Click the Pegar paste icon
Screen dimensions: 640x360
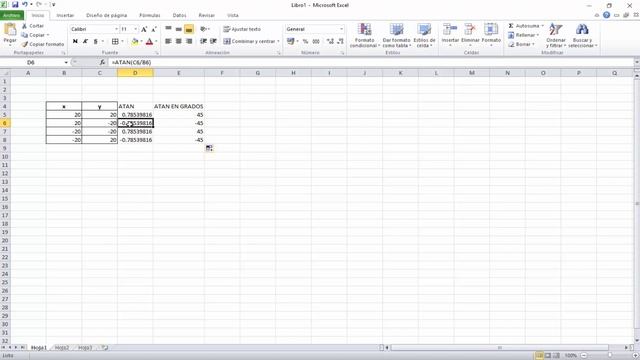[x=10, y=30]
